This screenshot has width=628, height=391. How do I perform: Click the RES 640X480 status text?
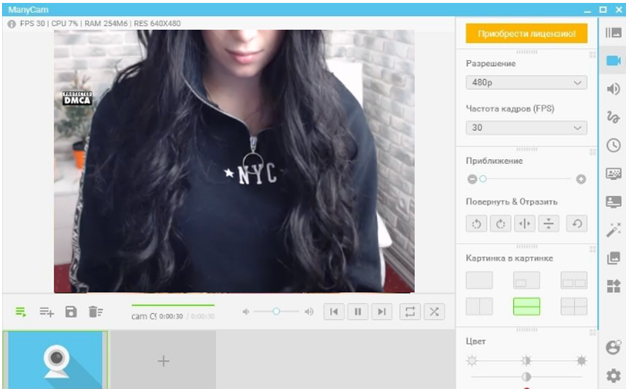pyautogui.click(x=157, y=24)
